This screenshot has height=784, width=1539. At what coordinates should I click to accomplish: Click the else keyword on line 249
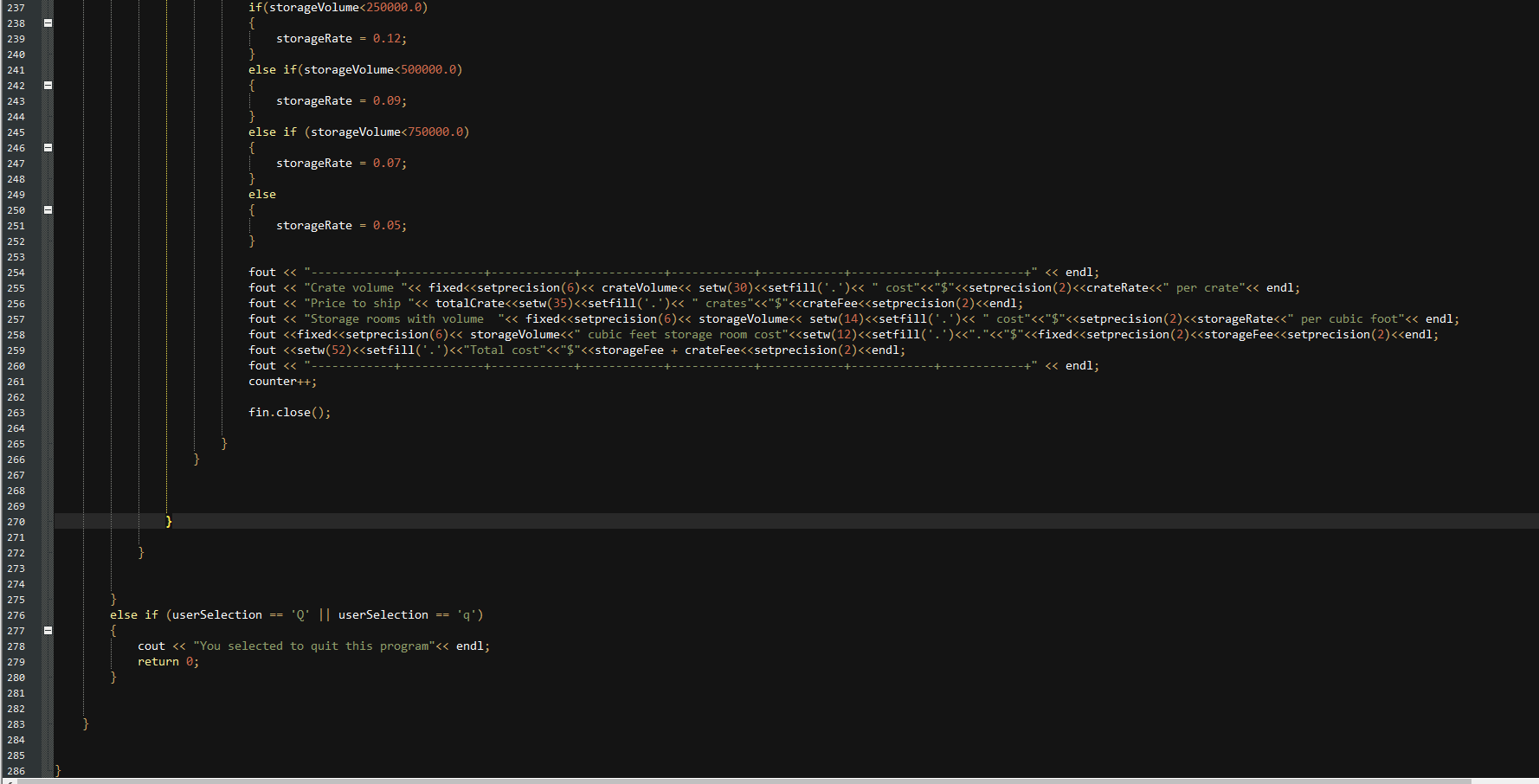pos(261,194)
